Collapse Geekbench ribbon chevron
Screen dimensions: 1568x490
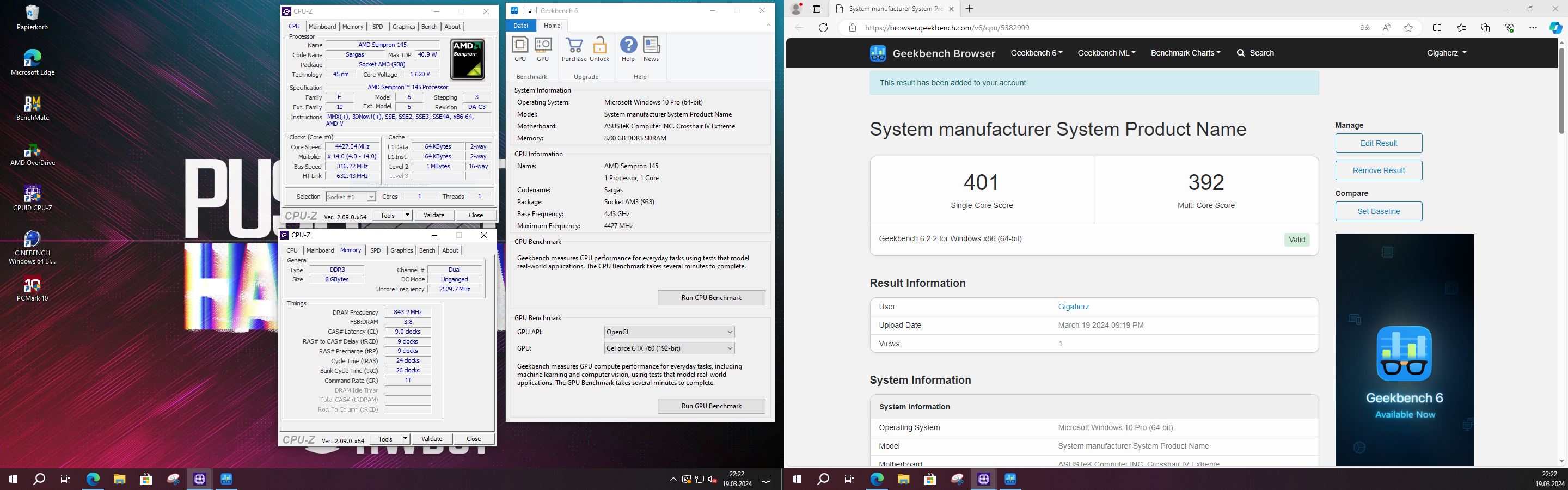click(x=768, y=26)
